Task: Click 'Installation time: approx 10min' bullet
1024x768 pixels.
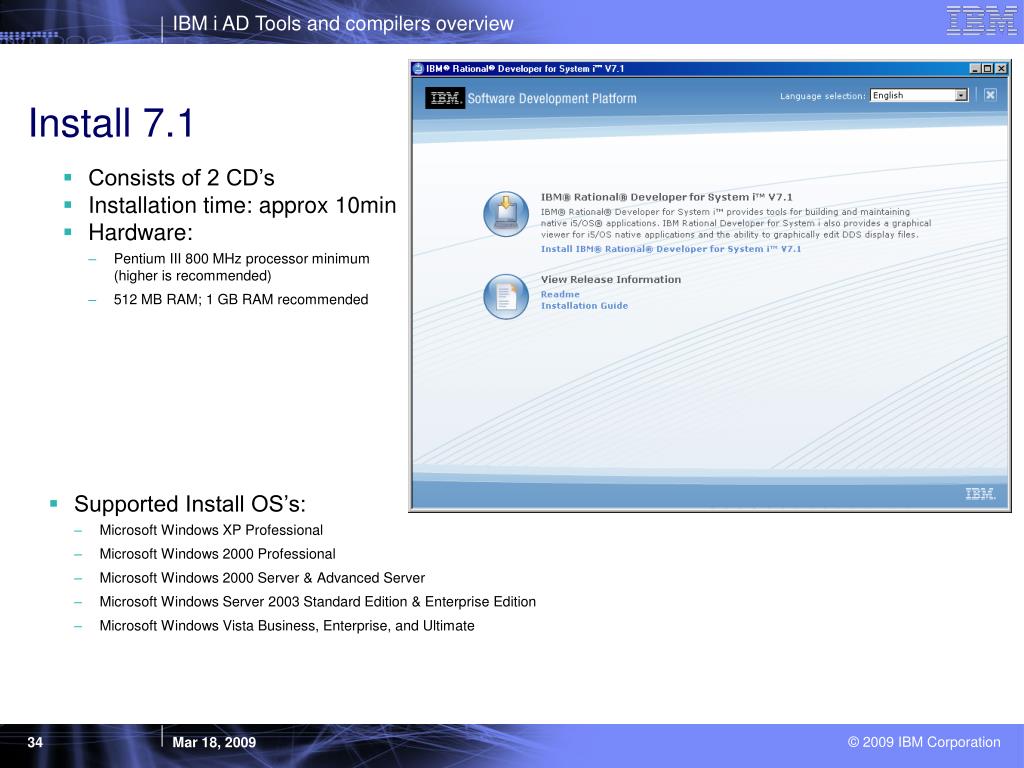Action: click(x=242, y=205)
